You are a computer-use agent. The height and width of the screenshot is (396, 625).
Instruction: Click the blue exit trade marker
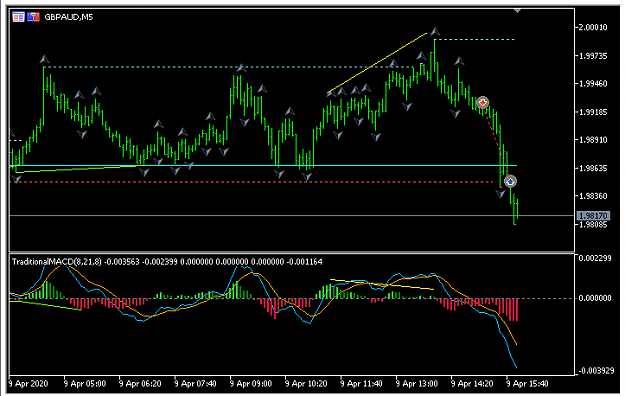(510, 181)
